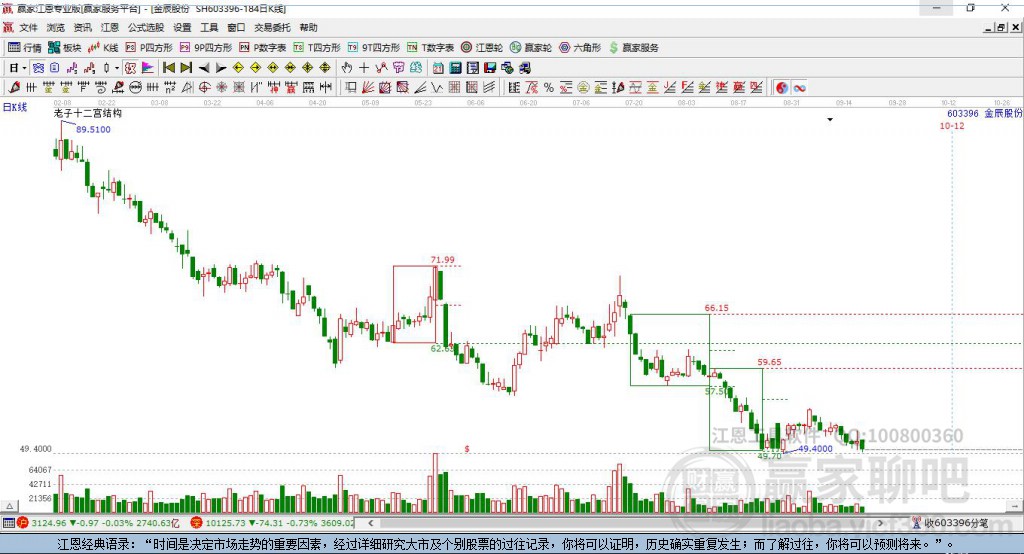Jump to last bar navigation icon
This screenshot has height=554, width=1024.
coord(186,68)
